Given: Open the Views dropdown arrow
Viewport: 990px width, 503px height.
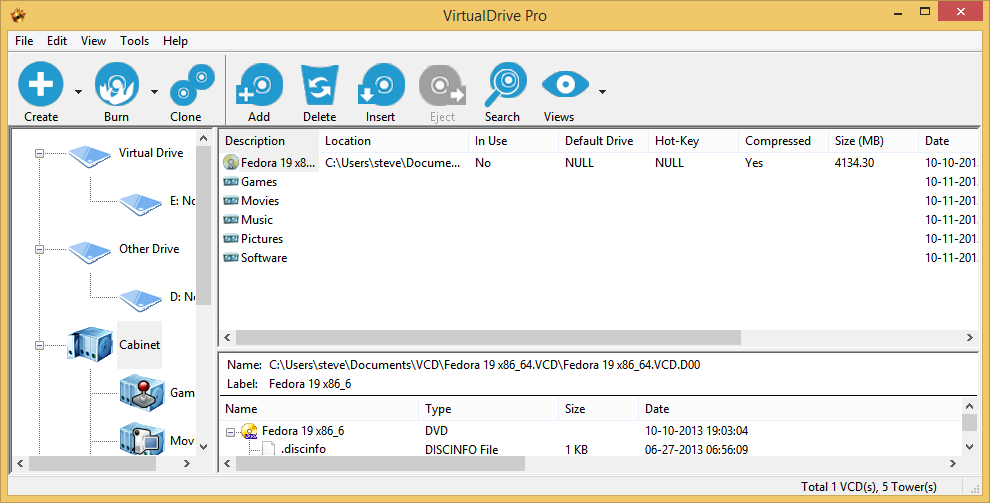Looking at the screenshot, I should pyautogui.click(x=602, y=92).
